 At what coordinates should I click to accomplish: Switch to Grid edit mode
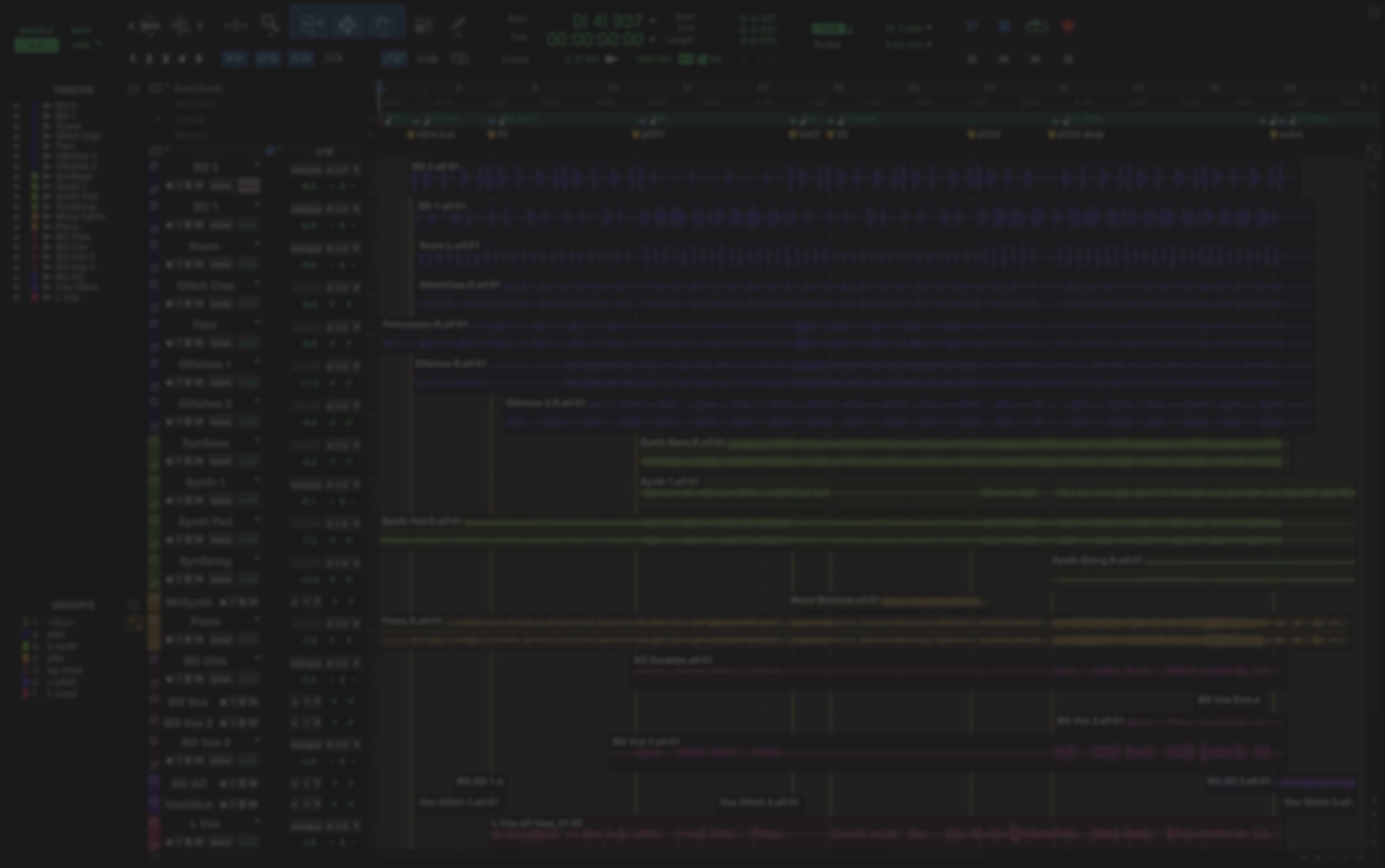pos(82,45)
